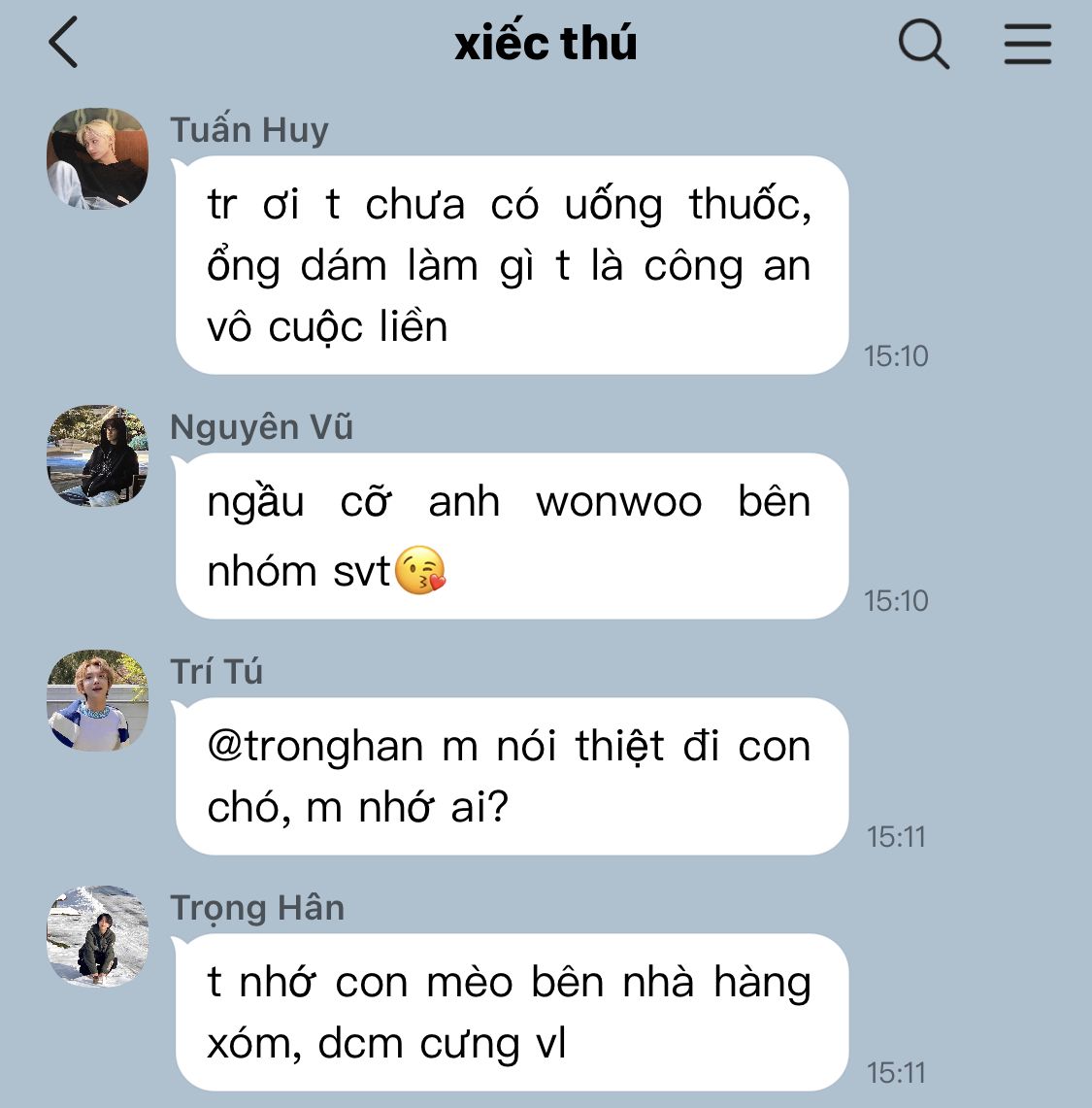
Task: Select the Tuấn Huy sender name
Action: [249, 130]
